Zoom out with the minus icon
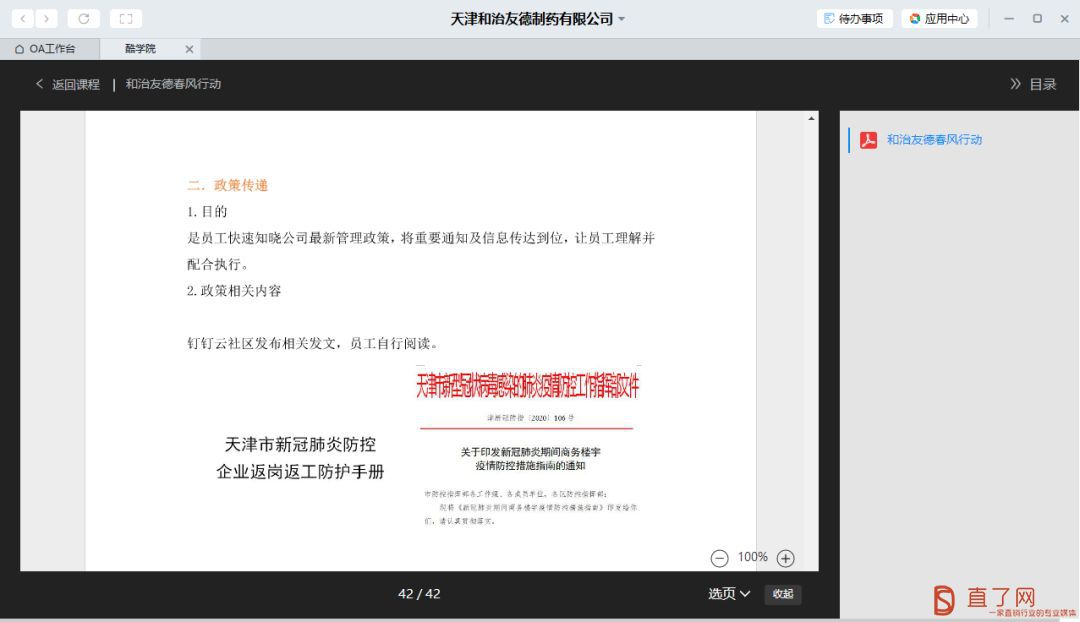 tap(719, 558)
